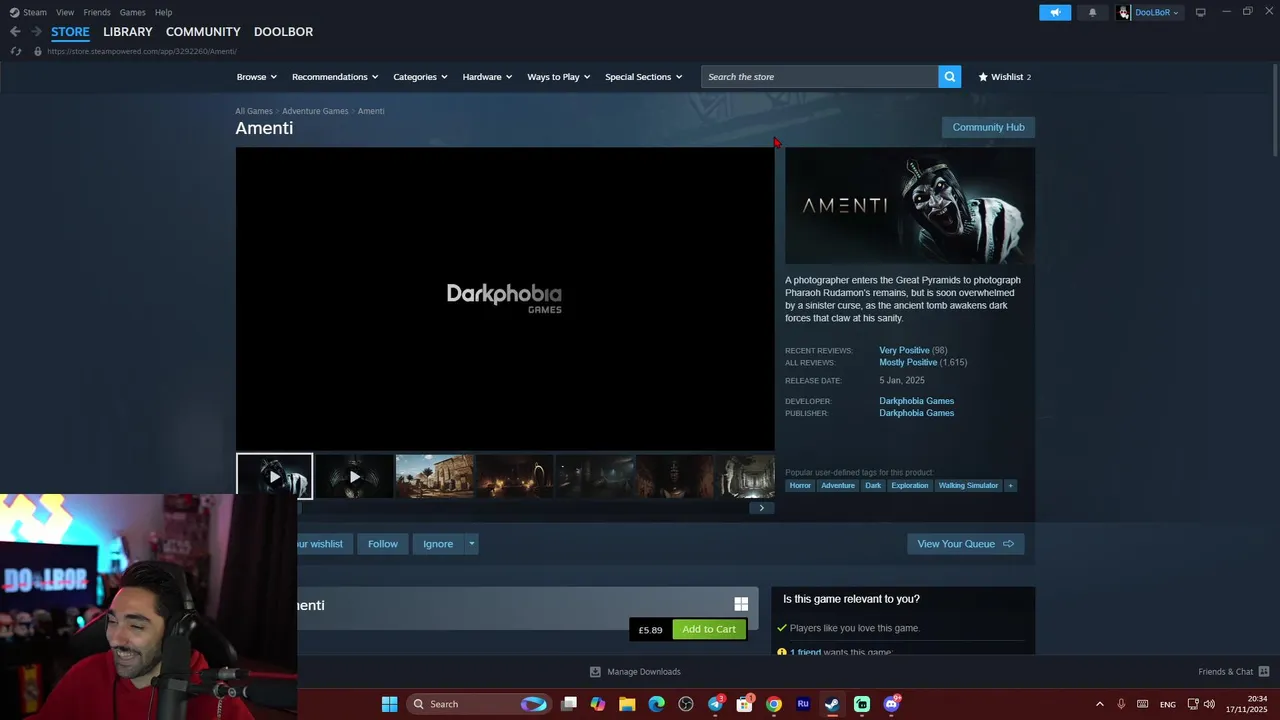Expand the Browse dropdown
This screenshot has width=1280, height=720.
tap(256, 77)
